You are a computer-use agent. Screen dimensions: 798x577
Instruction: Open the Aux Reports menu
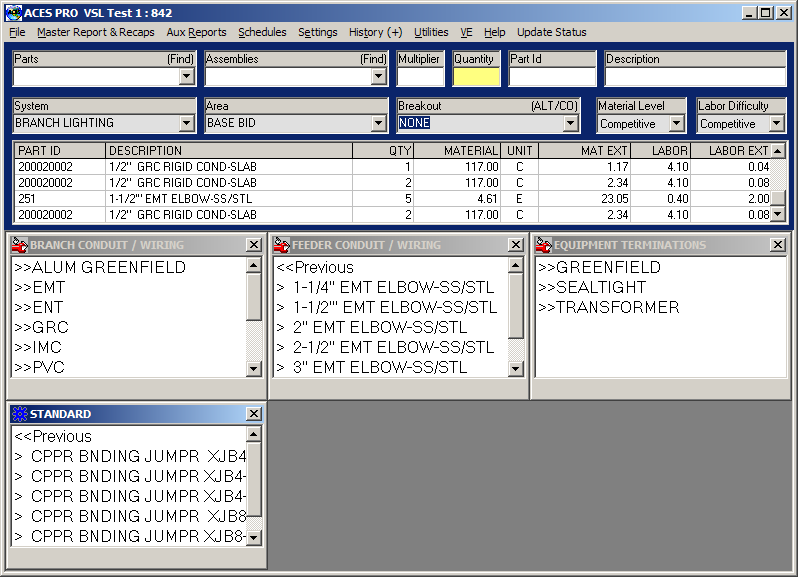[x=196, y=32]
